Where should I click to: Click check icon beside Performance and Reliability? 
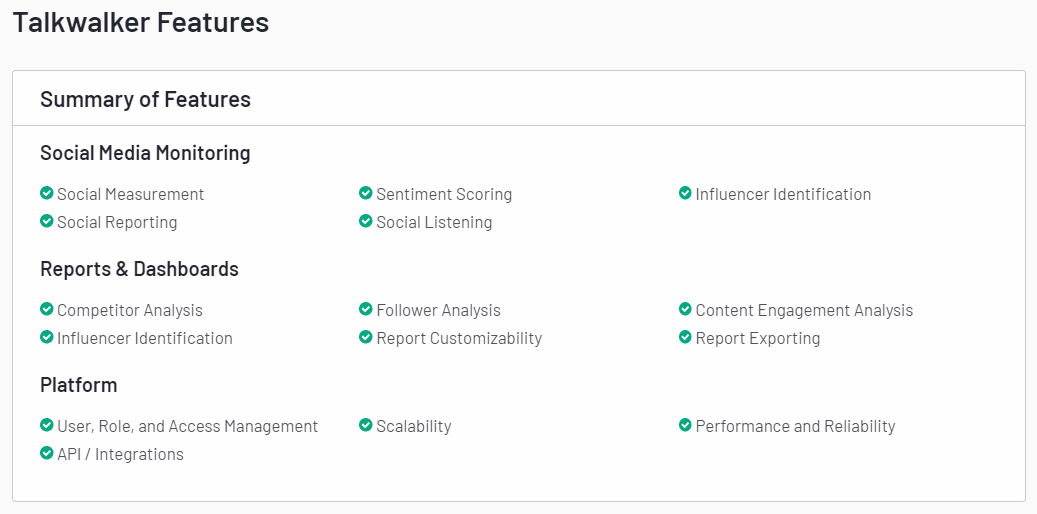coord(685,425)
